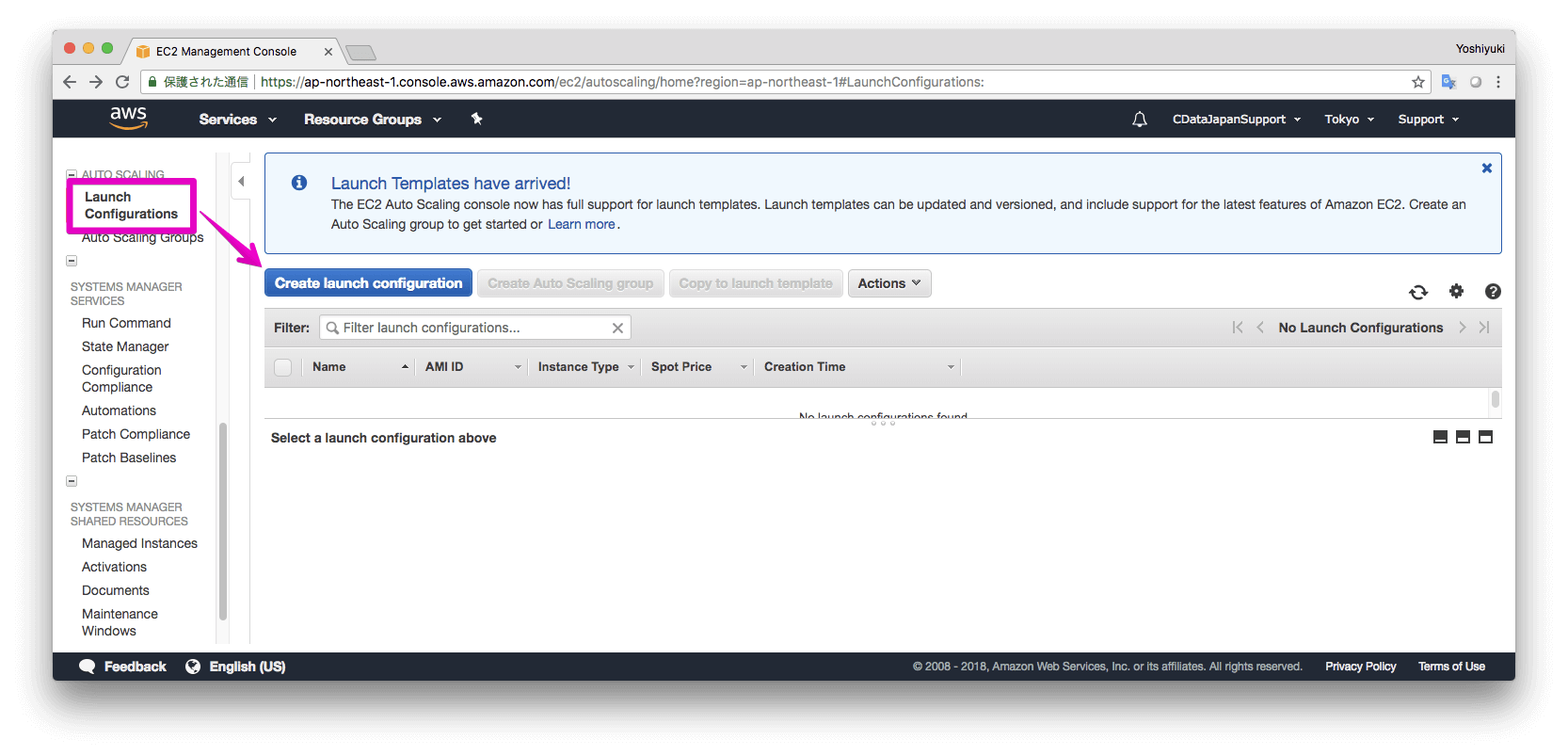Open Creation Time column dropdown arrow
Viewport: 1568px width, 756px height.
(x=951, y=367)
